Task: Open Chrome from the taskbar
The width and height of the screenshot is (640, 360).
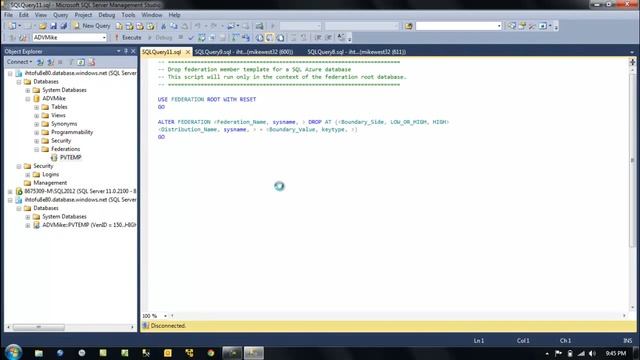Action: point(211,353)
